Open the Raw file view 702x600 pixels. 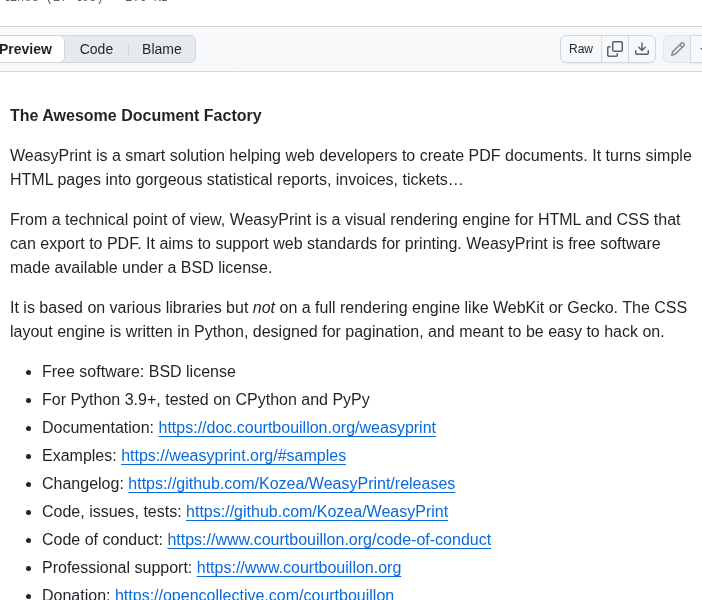581,49
